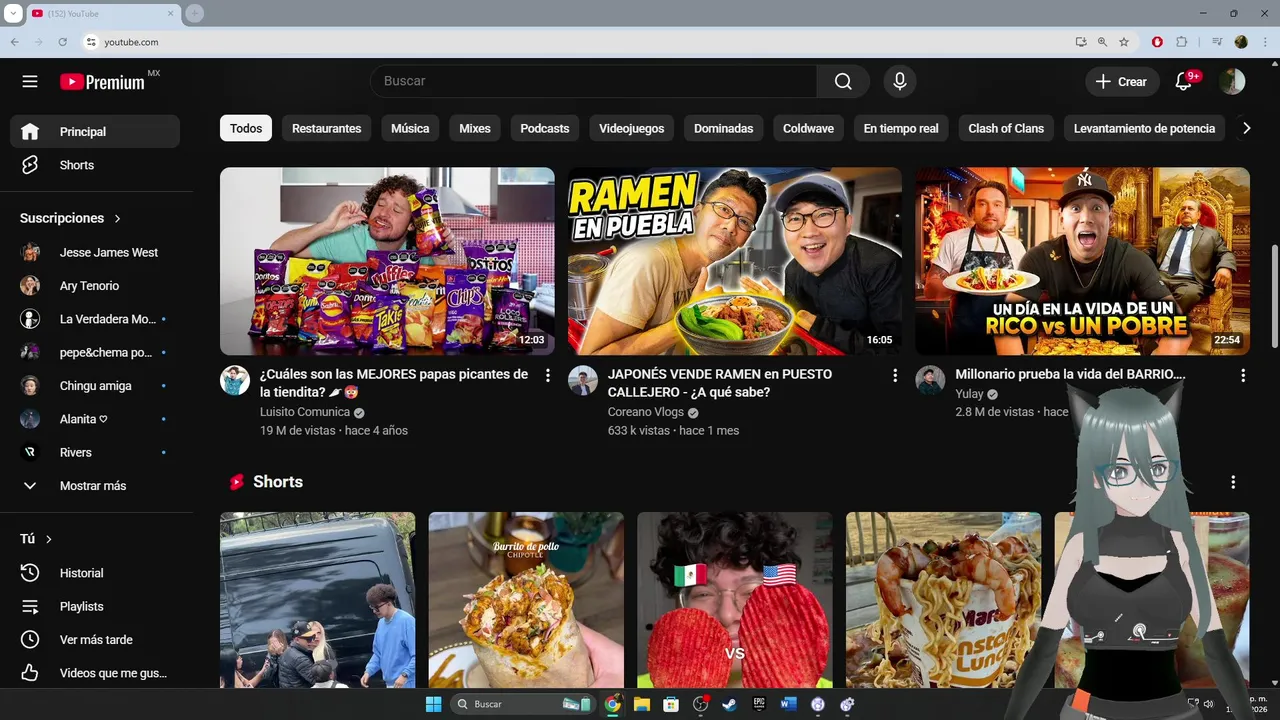Open Chrome extensions puzzle icon

(1181, 42)
